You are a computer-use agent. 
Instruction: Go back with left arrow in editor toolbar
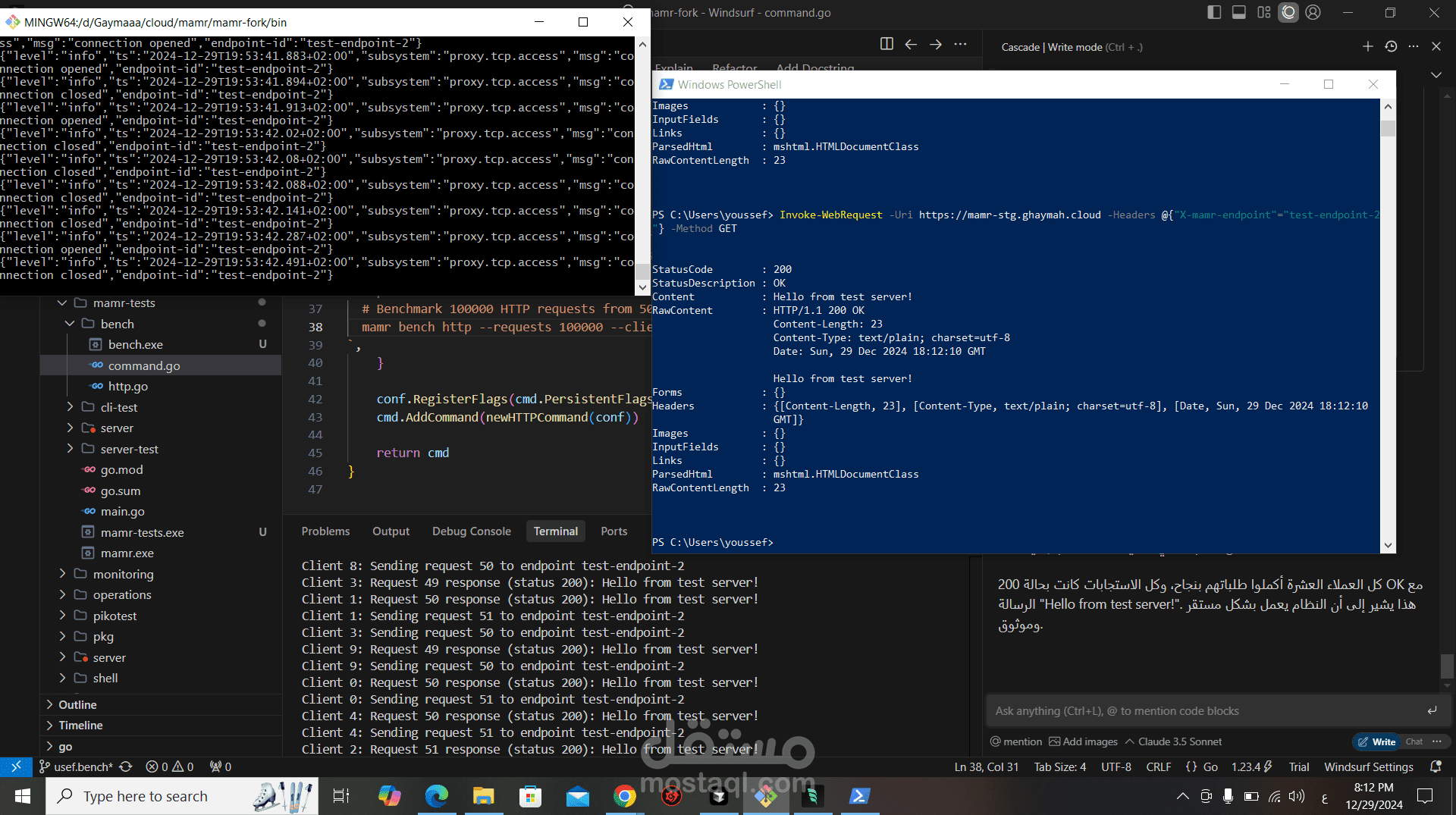pos(911,44)
